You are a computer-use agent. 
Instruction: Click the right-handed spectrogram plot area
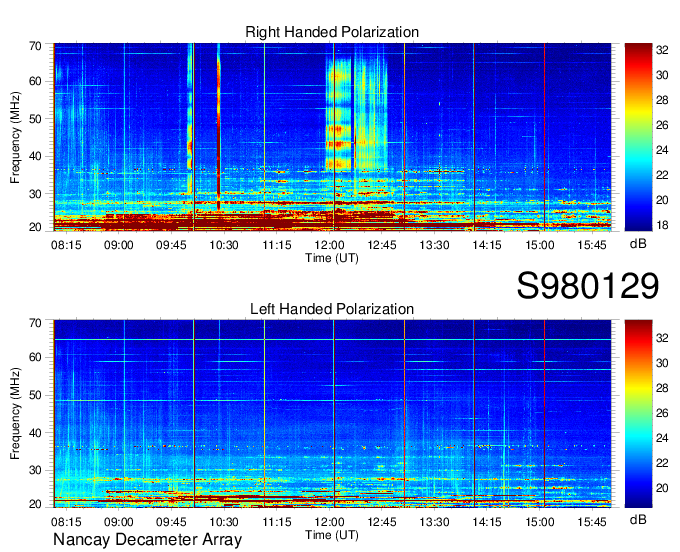(x=332, y=137)
